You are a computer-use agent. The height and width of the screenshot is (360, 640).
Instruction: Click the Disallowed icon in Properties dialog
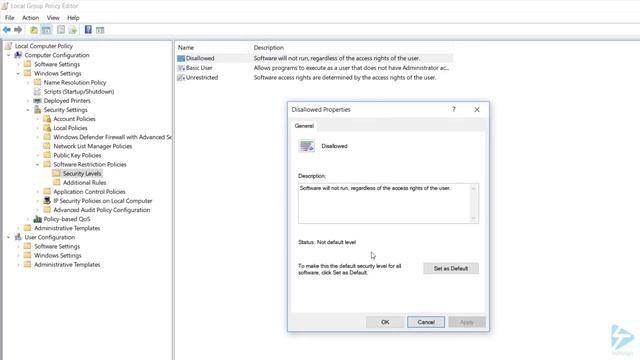pyautogui.click(x=307, y=146)
